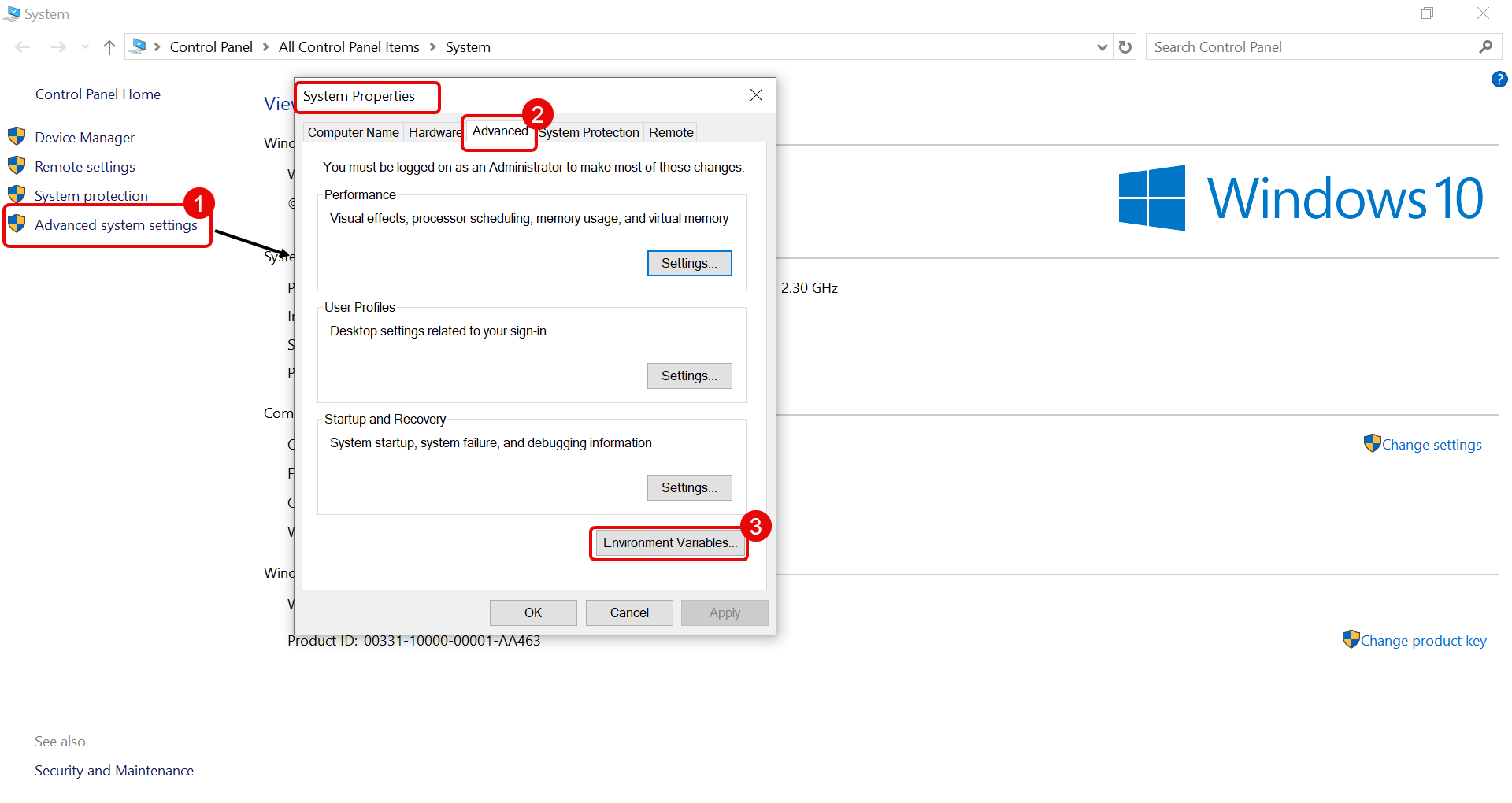The width and height of the screenshot is (1512, 803).
Task: Expand the chevron after Control Panel breadcrumb
Action: [266, 47]
